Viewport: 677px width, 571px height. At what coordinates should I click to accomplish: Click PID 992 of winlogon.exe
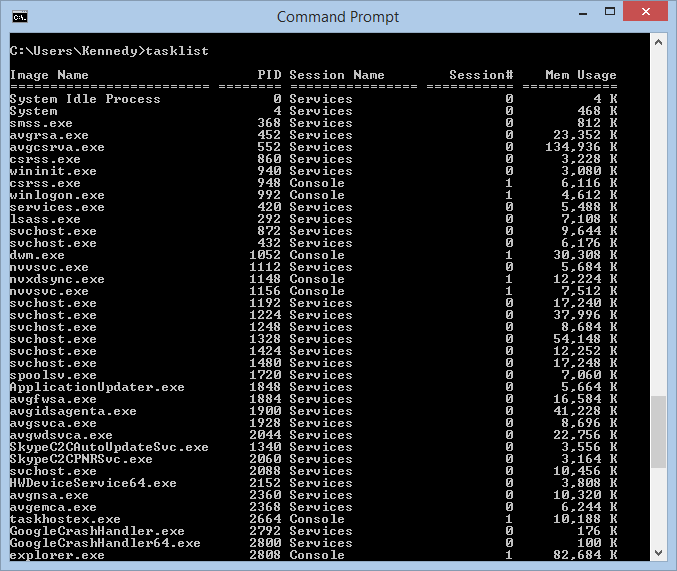[x=269, y=195]
